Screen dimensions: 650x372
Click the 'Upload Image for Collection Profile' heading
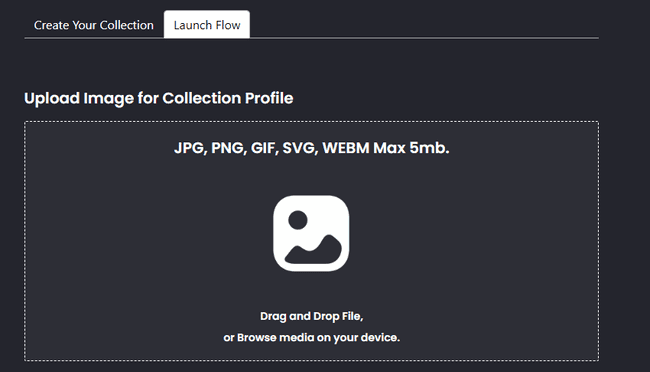click(159, 98)
